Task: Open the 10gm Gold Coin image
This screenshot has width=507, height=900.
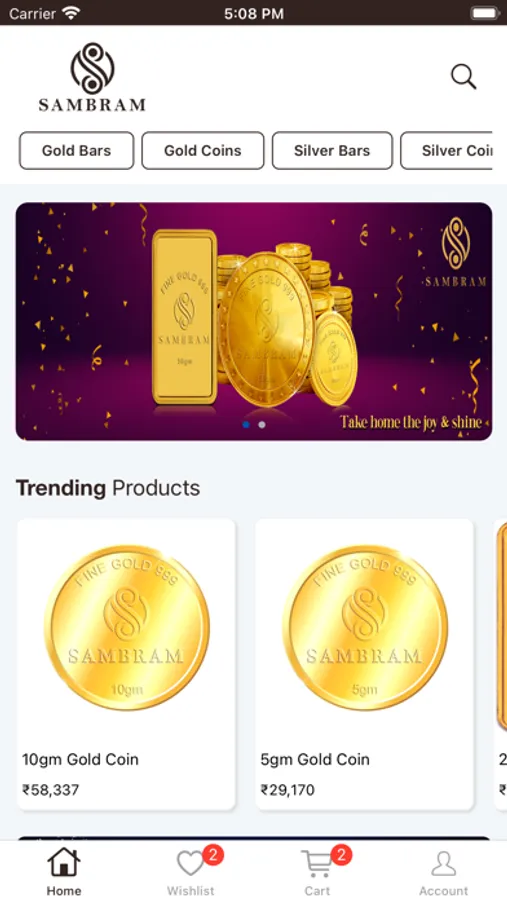Action: [x=126, y=628]
